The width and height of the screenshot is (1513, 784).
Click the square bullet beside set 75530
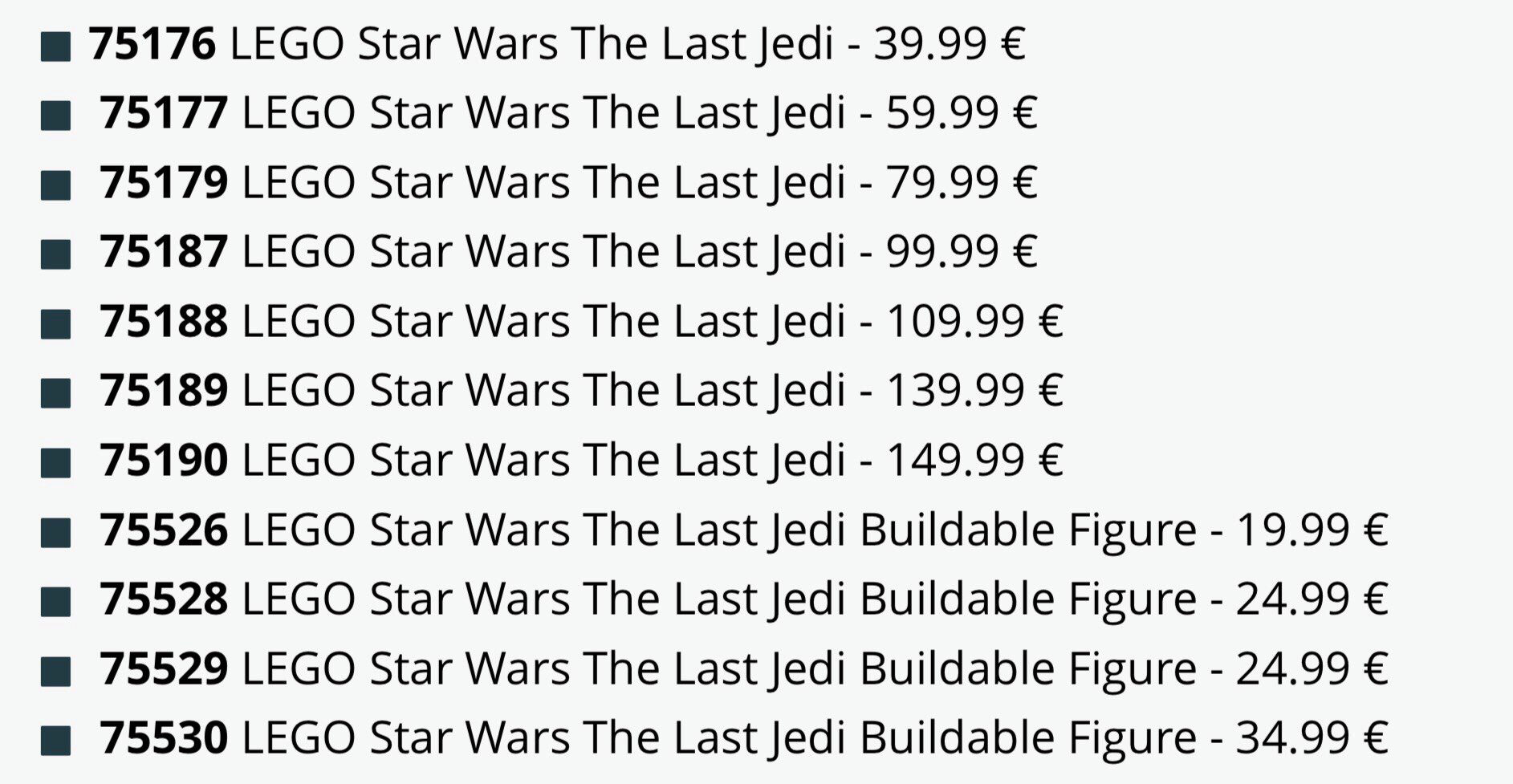point(55,740)
